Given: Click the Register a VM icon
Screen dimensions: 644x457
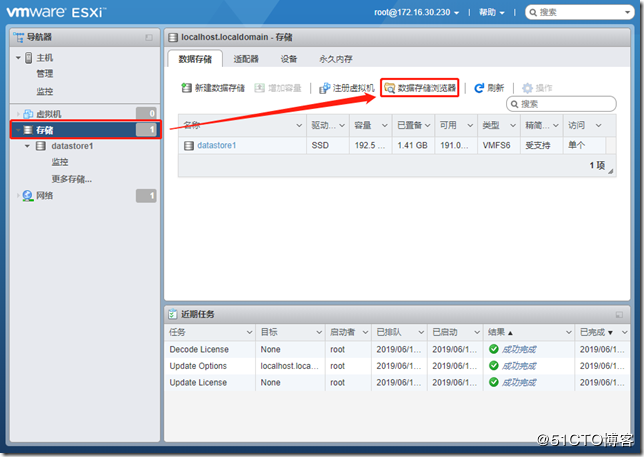Looking at the screenshot, I should click(325, 88).
